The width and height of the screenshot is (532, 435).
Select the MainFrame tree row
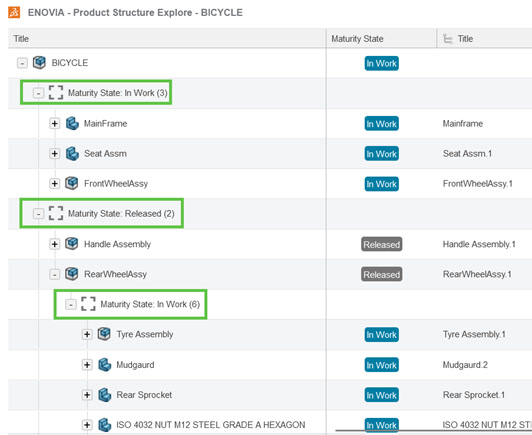point(106,124)
